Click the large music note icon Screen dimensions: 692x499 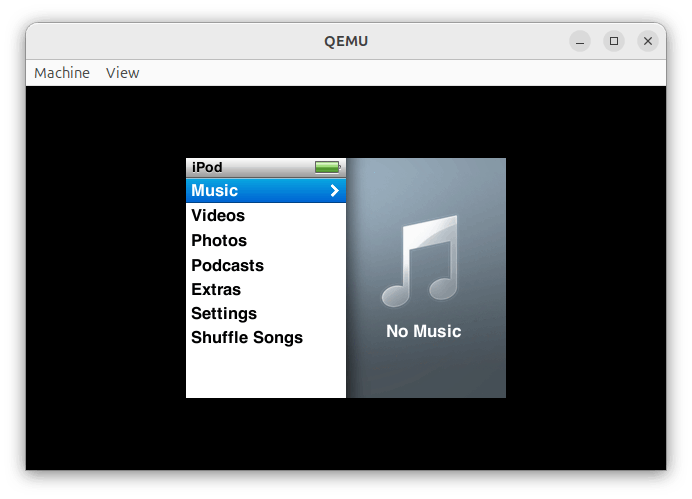[420, 261]
